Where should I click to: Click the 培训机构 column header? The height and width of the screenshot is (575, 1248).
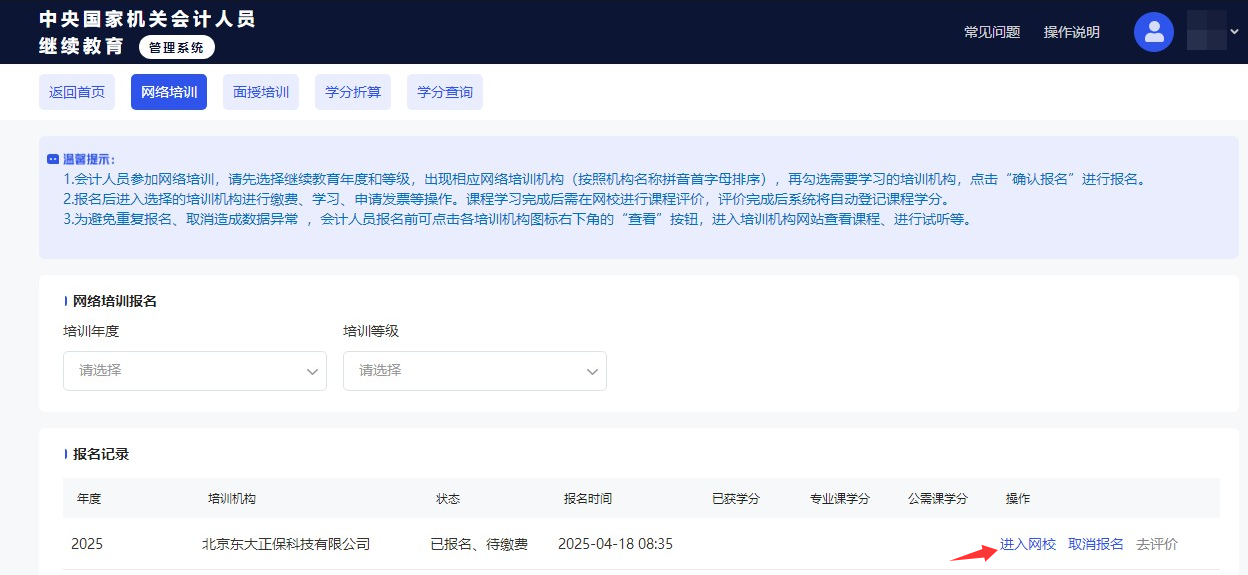pyautogui.click(x=231, y=498)
